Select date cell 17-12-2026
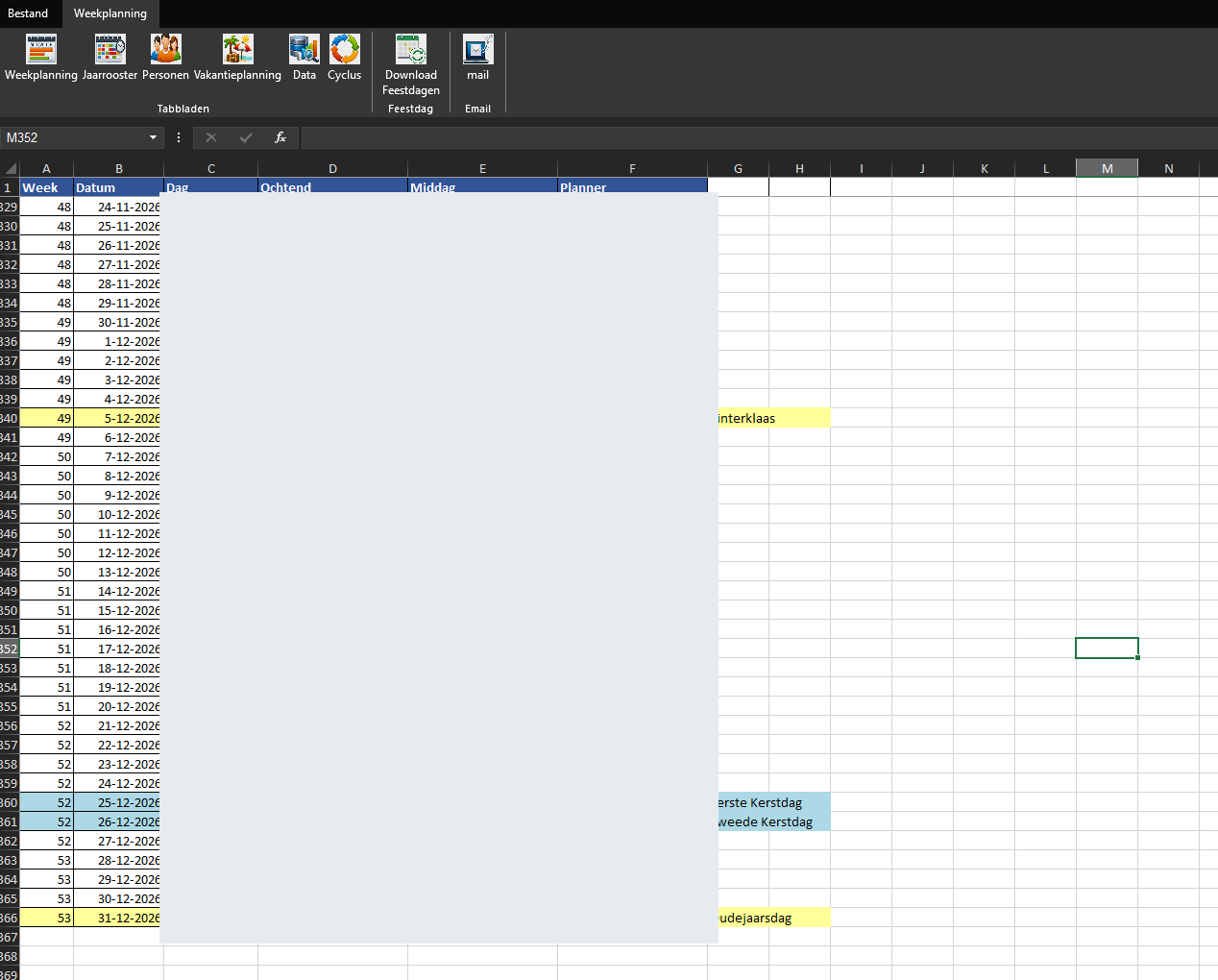This screenshot has height=980, width=1218. 118,649
